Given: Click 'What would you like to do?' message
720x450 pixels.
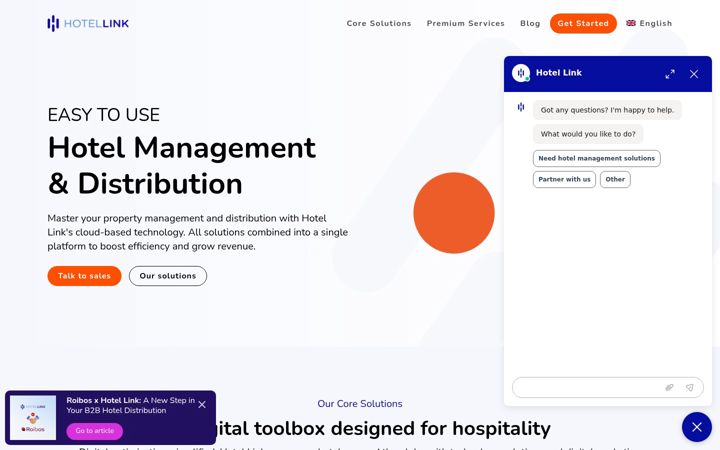Looking at the screenshot, I should (588, 134).
